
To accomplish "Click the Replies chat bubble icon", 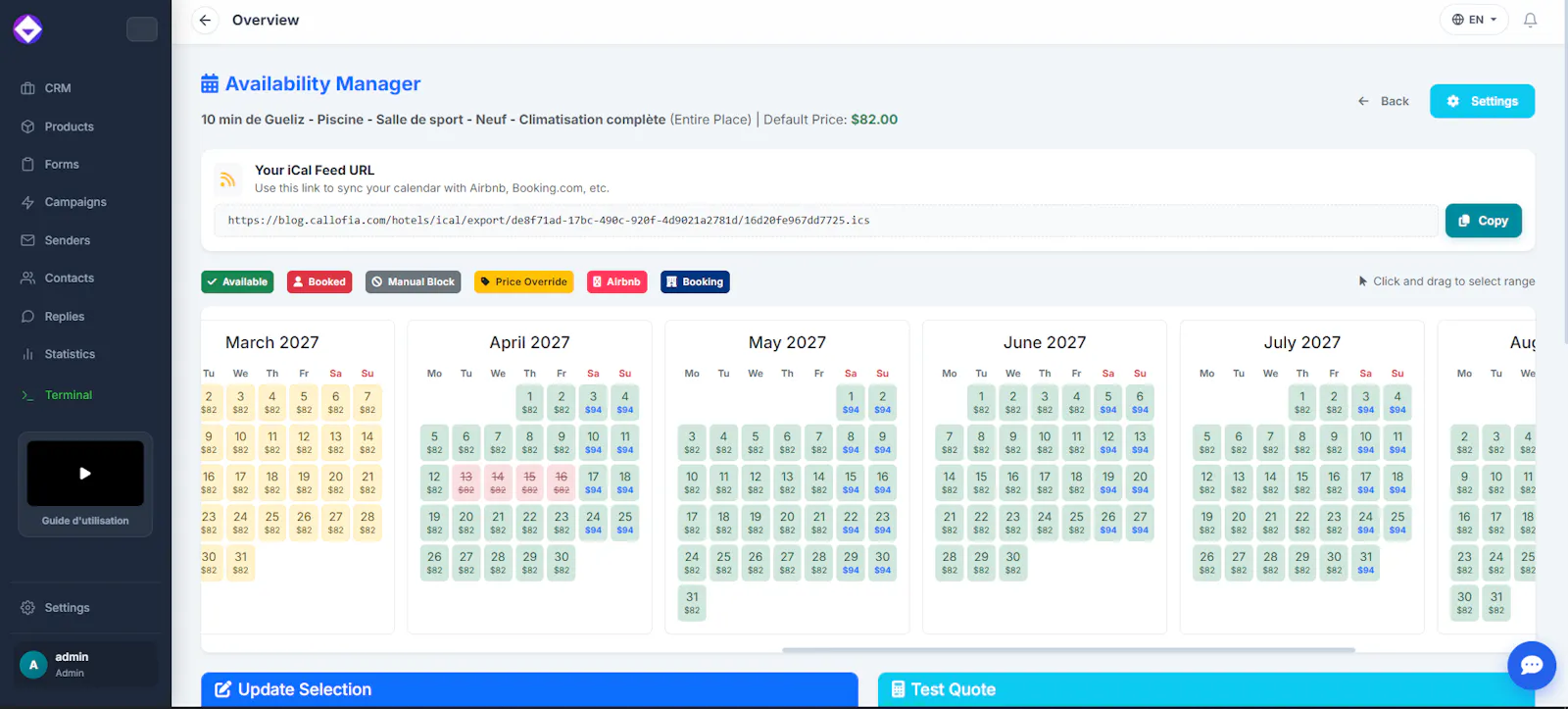I will click(x=27, y=317).
